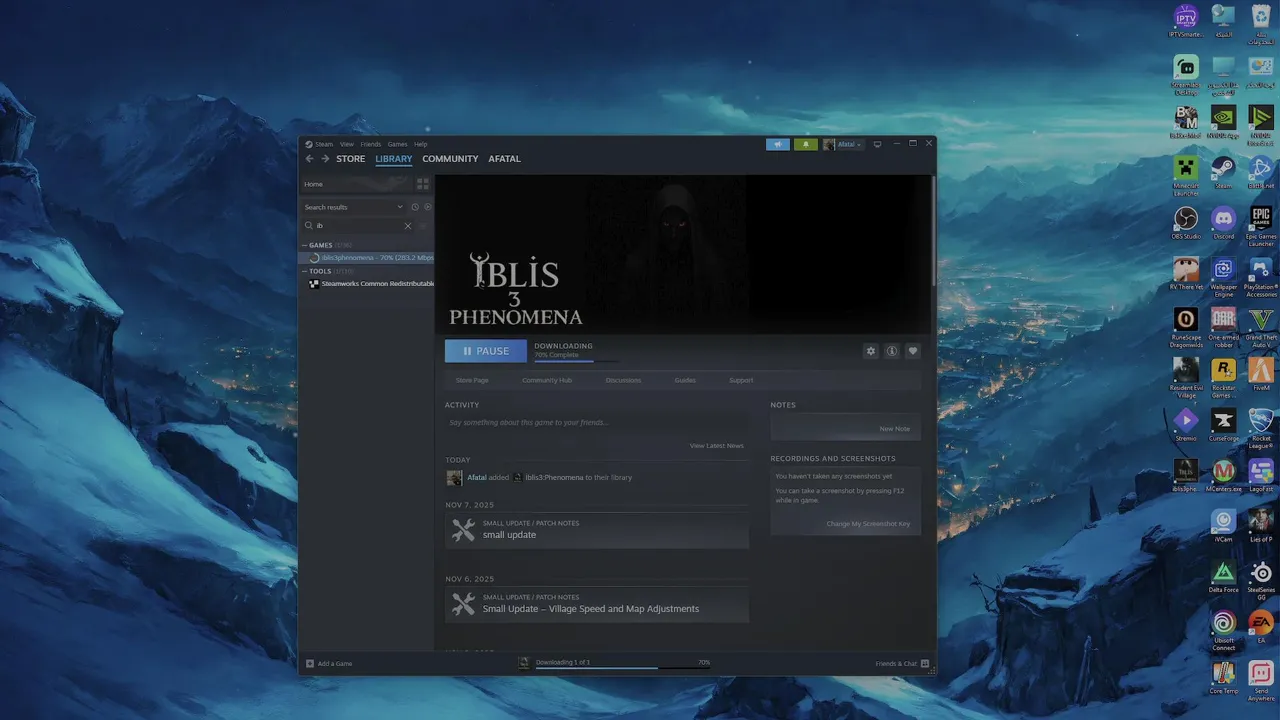Collapse the GAMES category
This screenshot has height=720, width=1280.
tap(305, 245)
